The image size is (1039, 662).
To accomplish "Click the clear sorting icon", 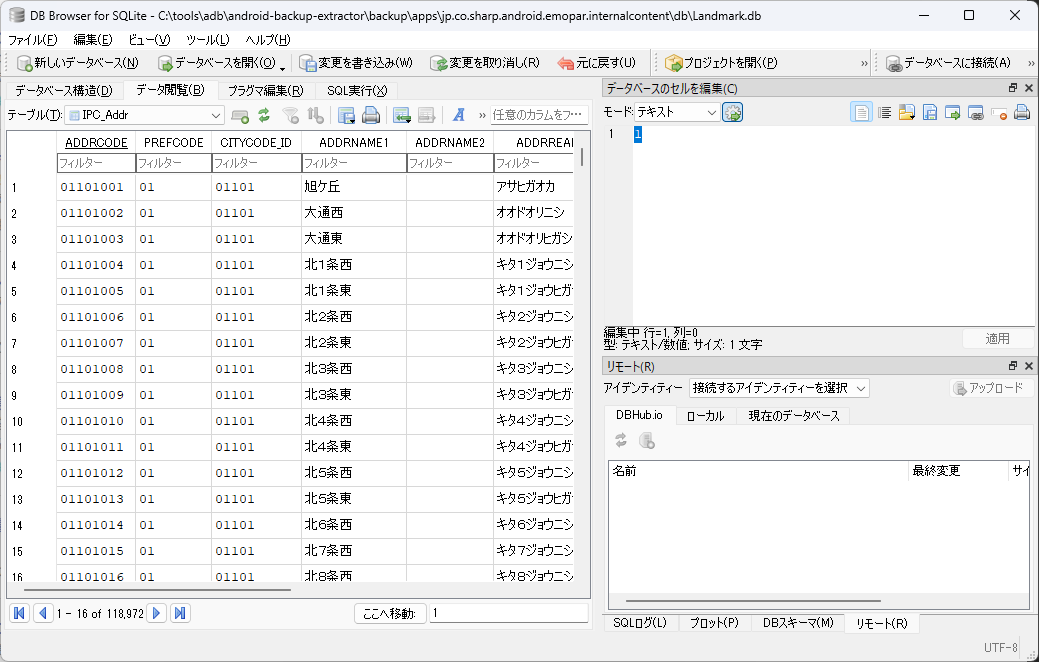I will tap(315, 115).
